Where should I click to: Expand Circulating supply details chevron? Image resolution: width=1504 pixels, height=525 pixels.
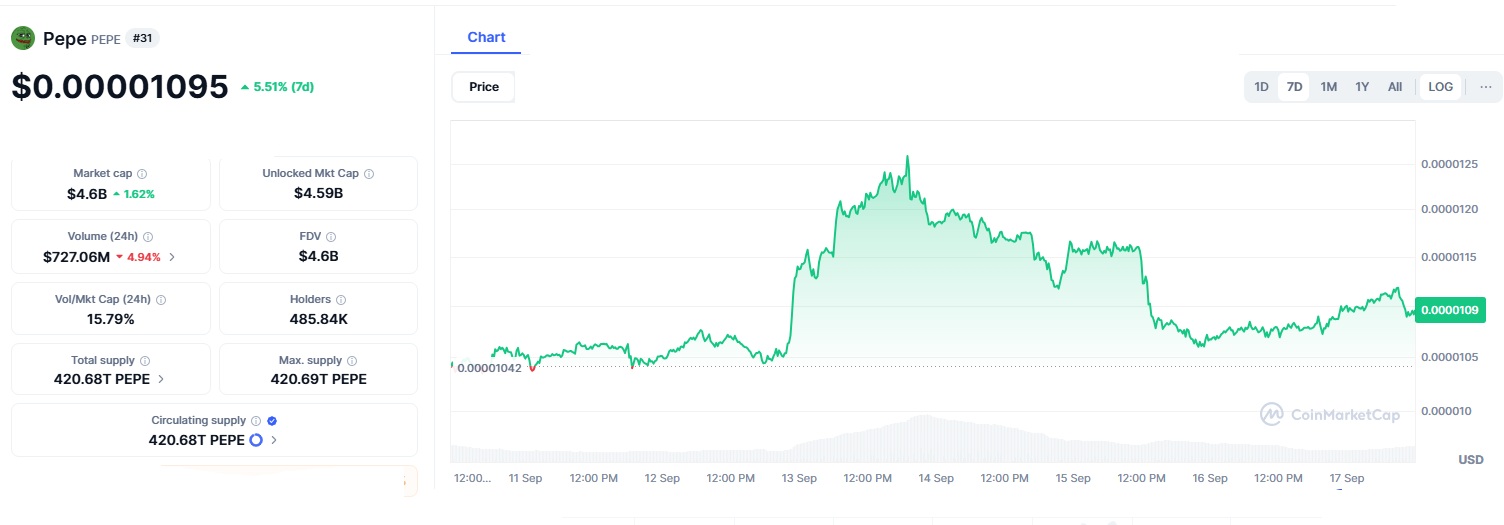click(x=274, y=440)
